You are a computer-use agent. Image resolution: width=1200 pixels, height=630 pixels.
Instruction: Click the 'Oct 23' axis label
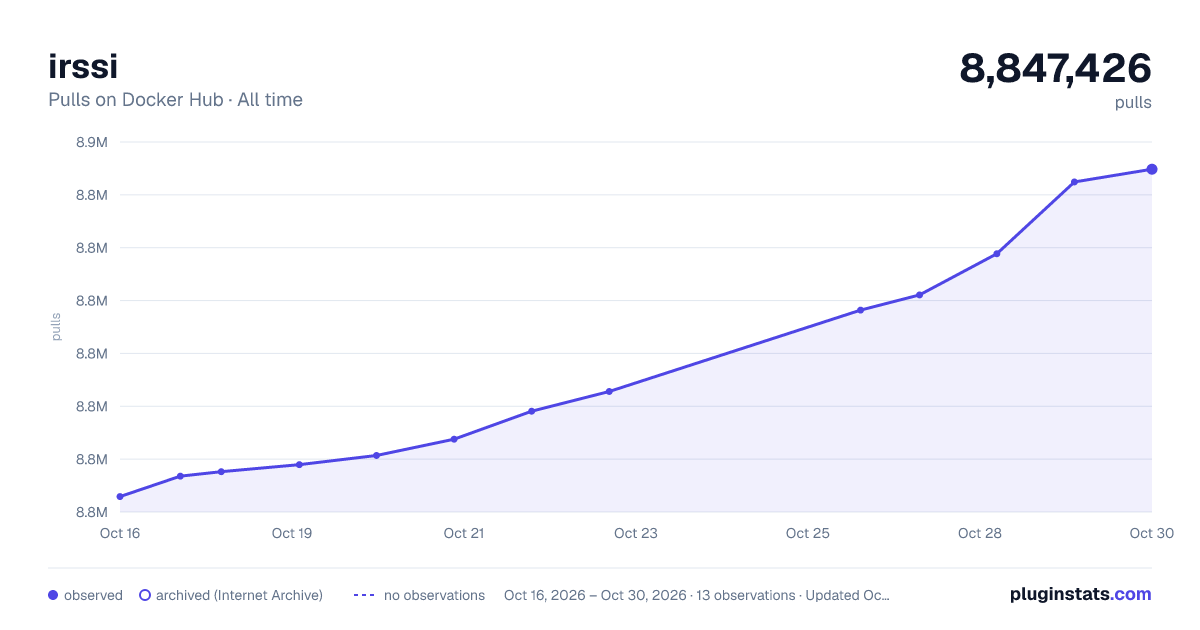[x=636, y=533]
